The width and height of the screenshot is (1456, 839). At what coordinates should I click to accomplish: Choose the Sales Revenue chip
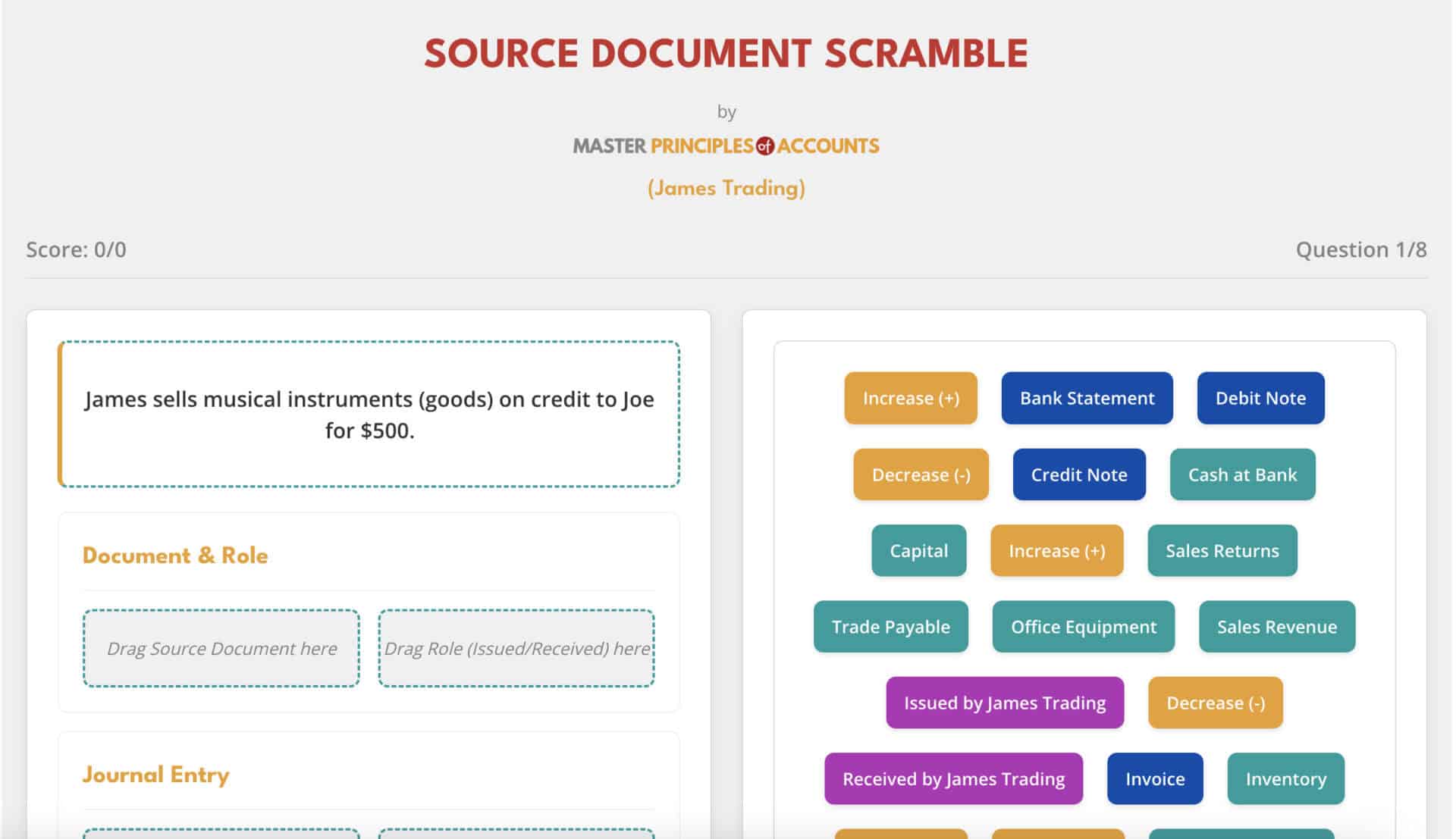coord(1276,627)
